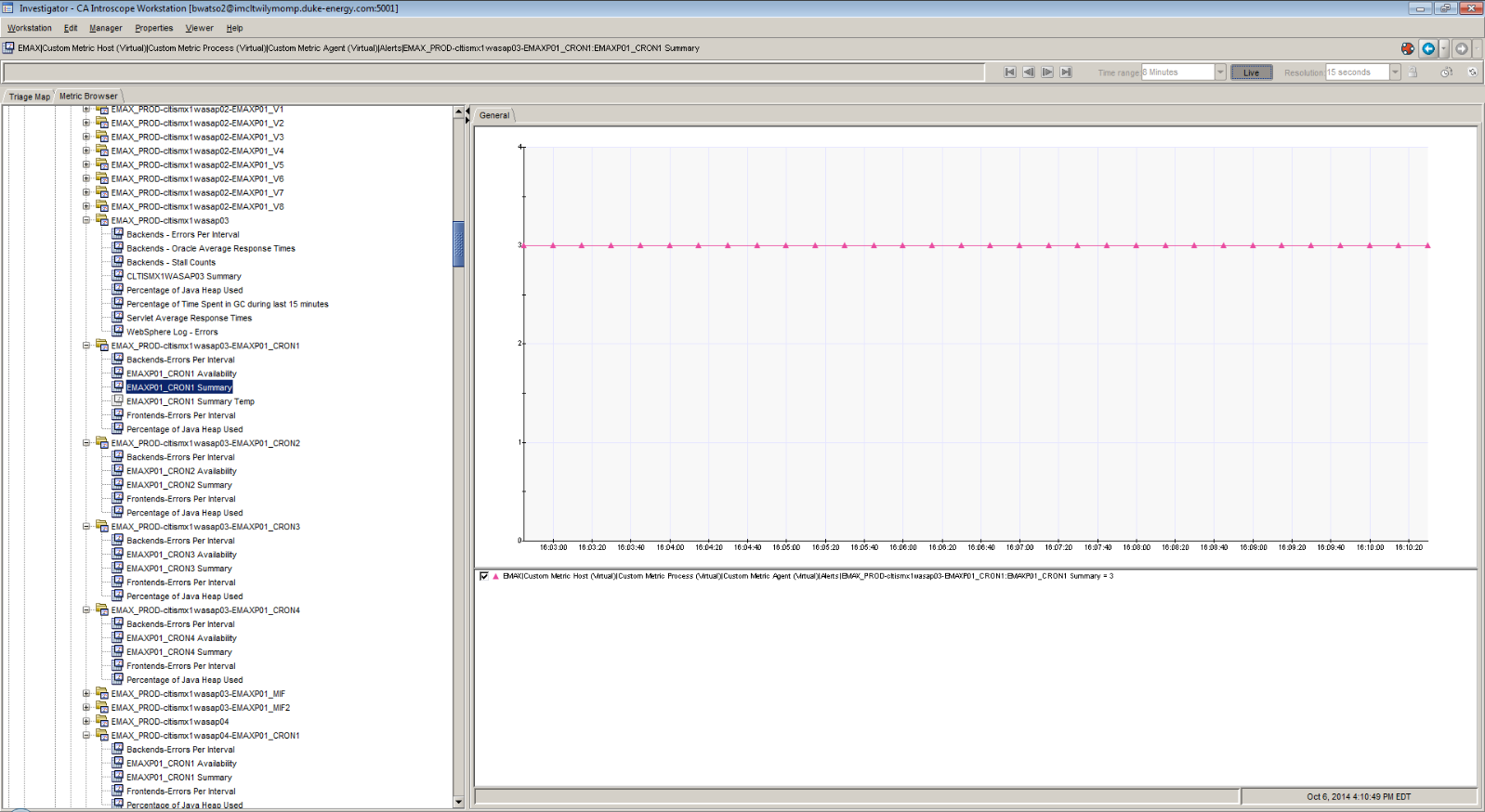Open the back-history dropdown arrow
This screenshot has height=812, width=1485.
point(1443,48)
